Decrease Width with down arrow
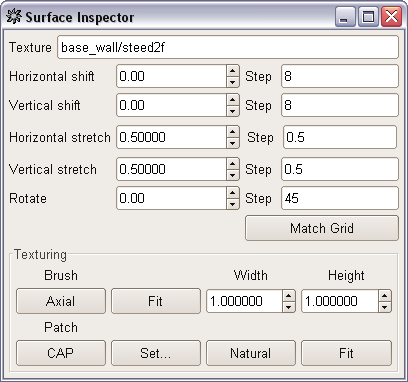The height and width of the screenshot is (382, 408). [x=289, y=307]
